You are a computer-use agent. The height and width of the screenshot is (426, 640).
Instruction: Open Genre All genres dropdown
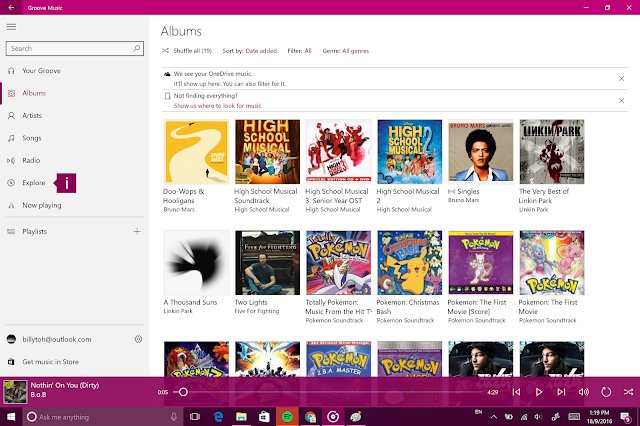point(355,51)
